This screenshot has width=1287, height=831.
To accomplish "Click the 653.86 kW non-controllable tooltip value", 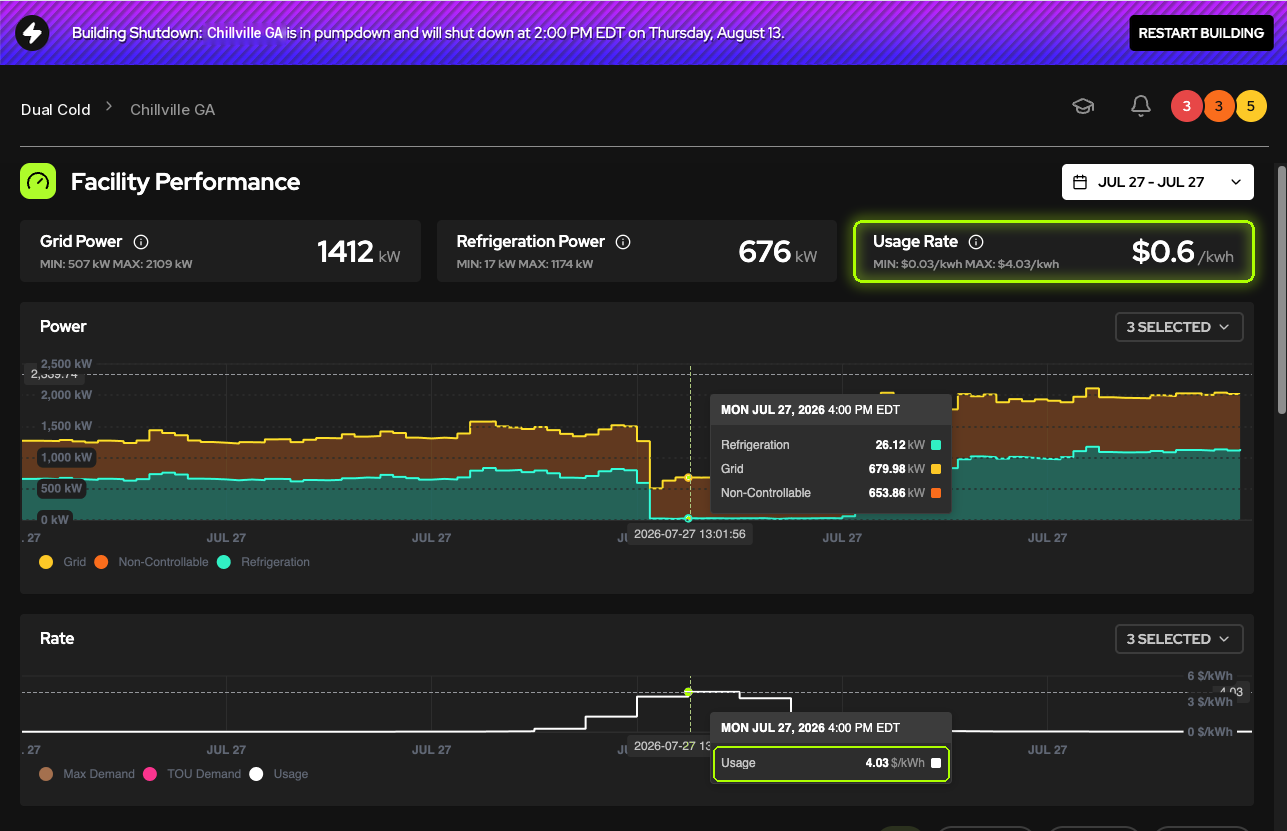I will coord(897,493).
